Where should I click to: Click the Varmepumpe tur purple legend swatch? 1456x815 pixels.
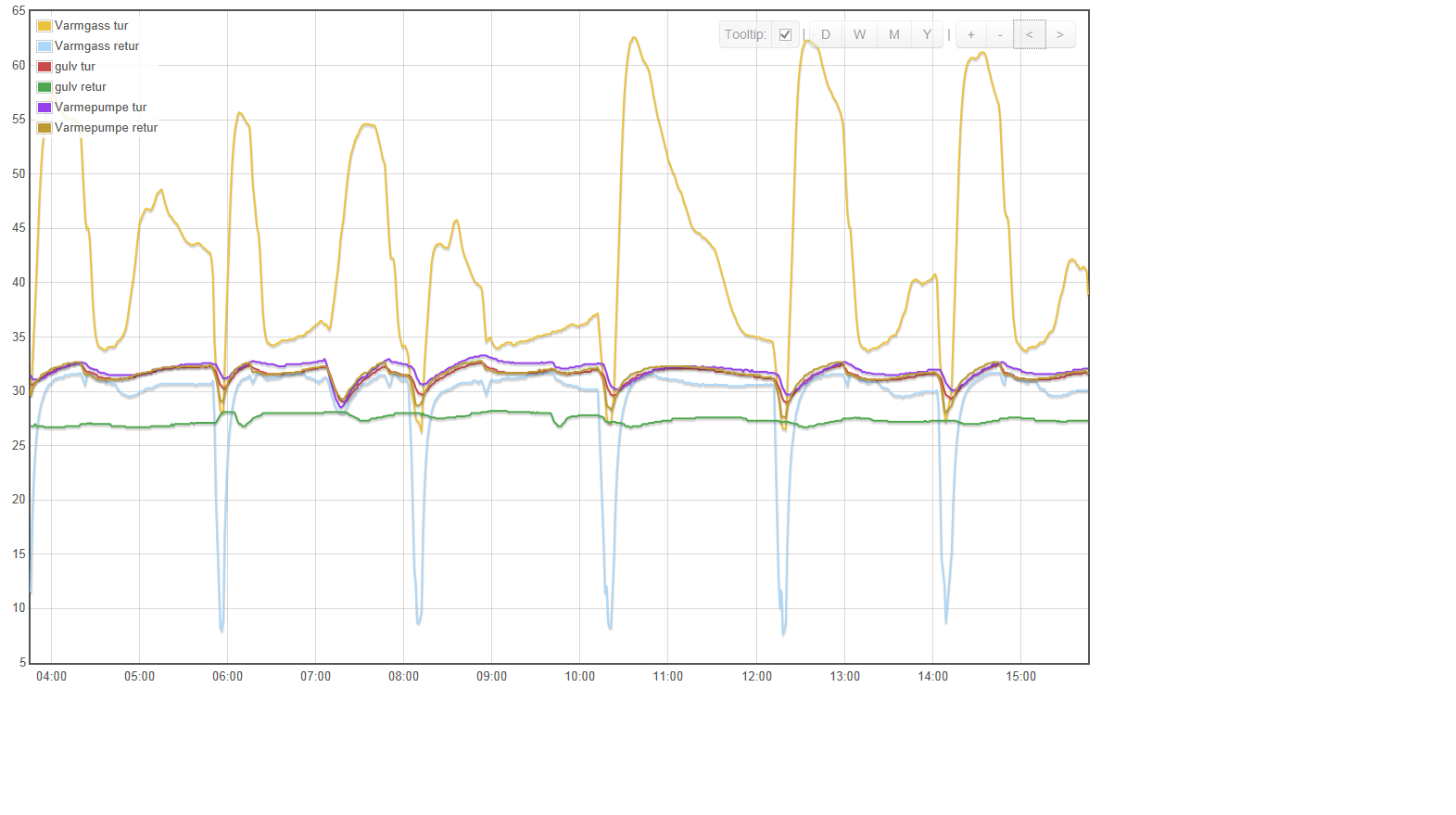pyautogui.click(x=44, y=108)
